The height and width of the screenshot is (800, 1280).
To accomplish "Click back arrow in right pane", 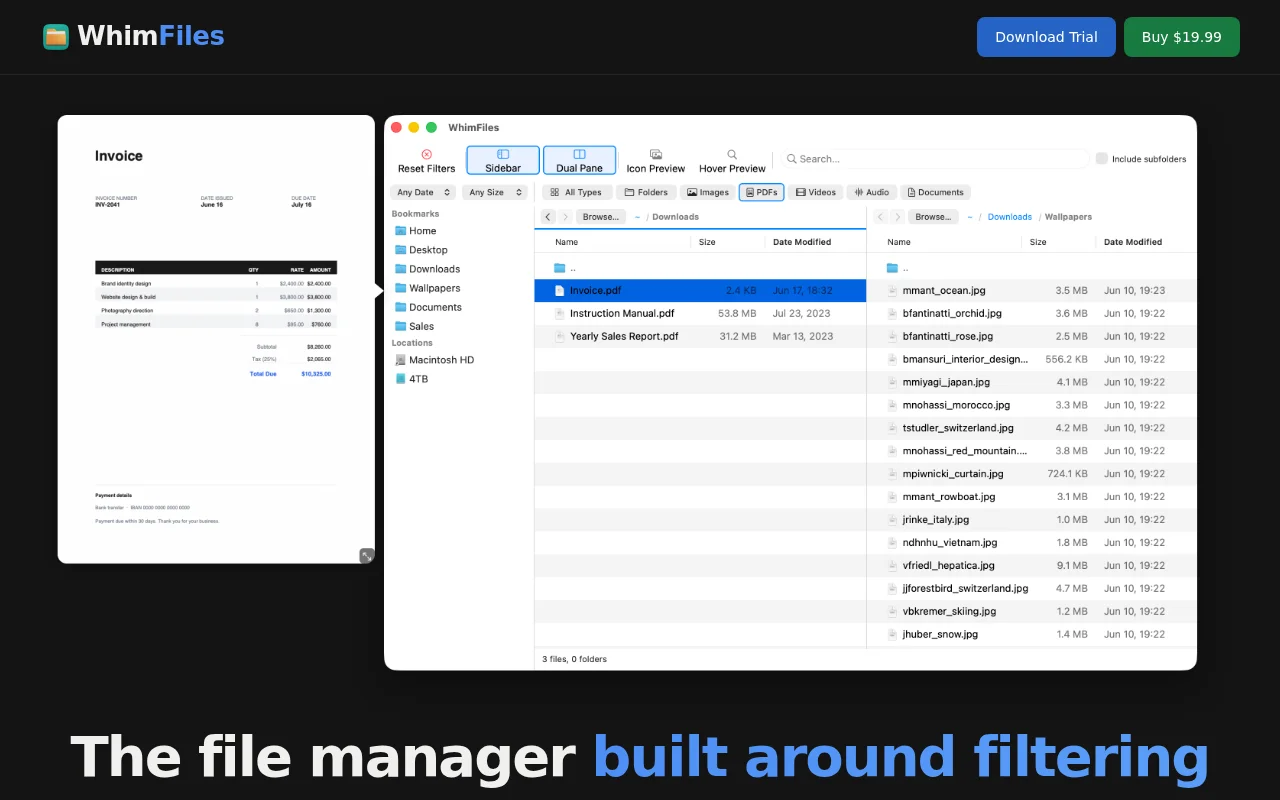I will pyautogui.click(x=880, y=217).
